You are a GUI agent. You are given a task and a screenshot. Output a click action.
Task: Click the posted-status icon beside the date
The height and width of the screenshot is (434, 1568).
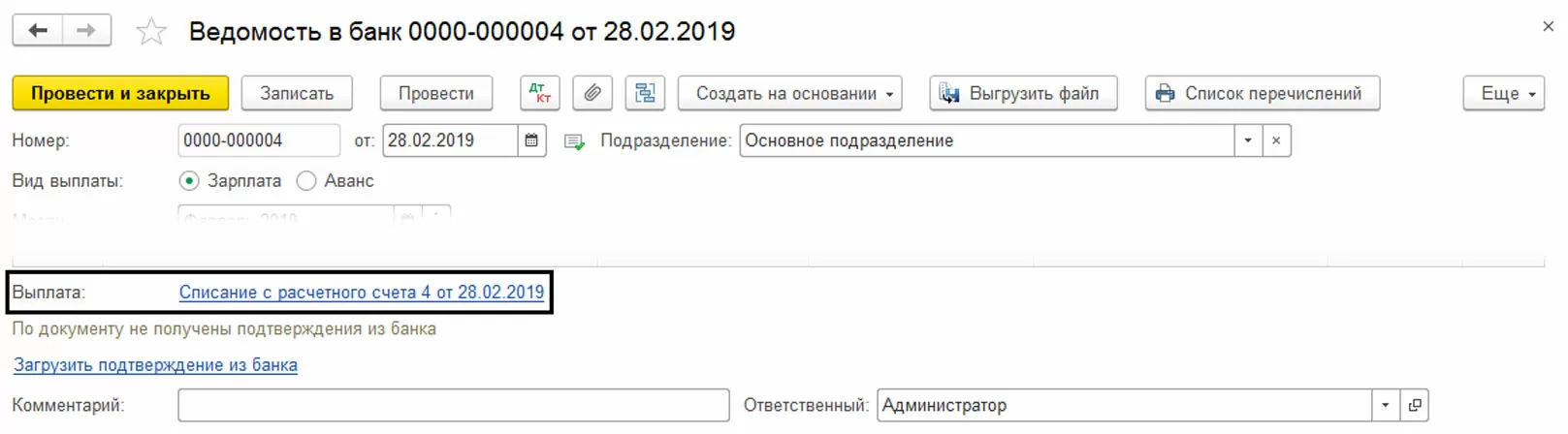[x=574, y=141]
